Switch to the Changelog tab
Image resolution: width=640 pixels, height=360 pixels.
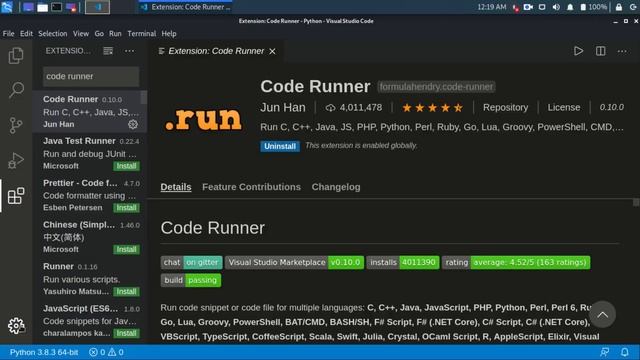click(336, 187)
